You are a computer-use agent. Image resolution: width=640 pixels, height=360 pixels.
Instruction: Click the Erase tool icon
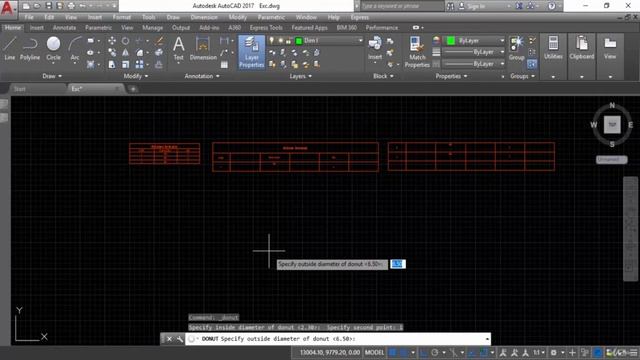pyautogui.click(x=159, y=41)
